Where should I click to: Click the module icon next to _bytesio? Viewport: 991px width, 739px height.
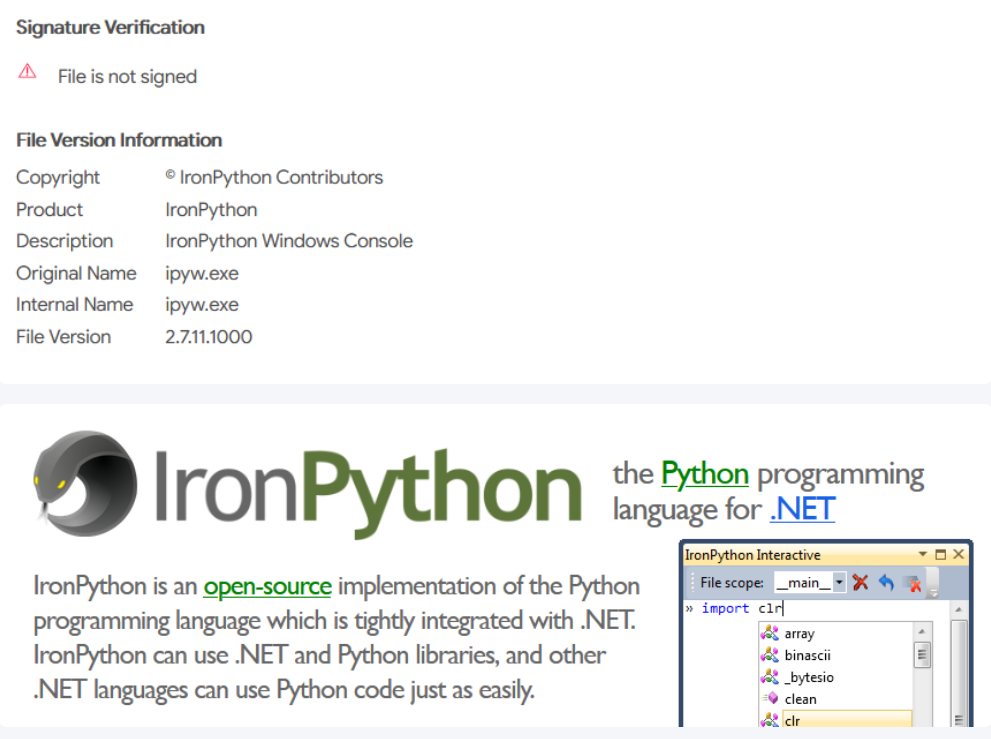pyautogui.click(x=769, y=677)
